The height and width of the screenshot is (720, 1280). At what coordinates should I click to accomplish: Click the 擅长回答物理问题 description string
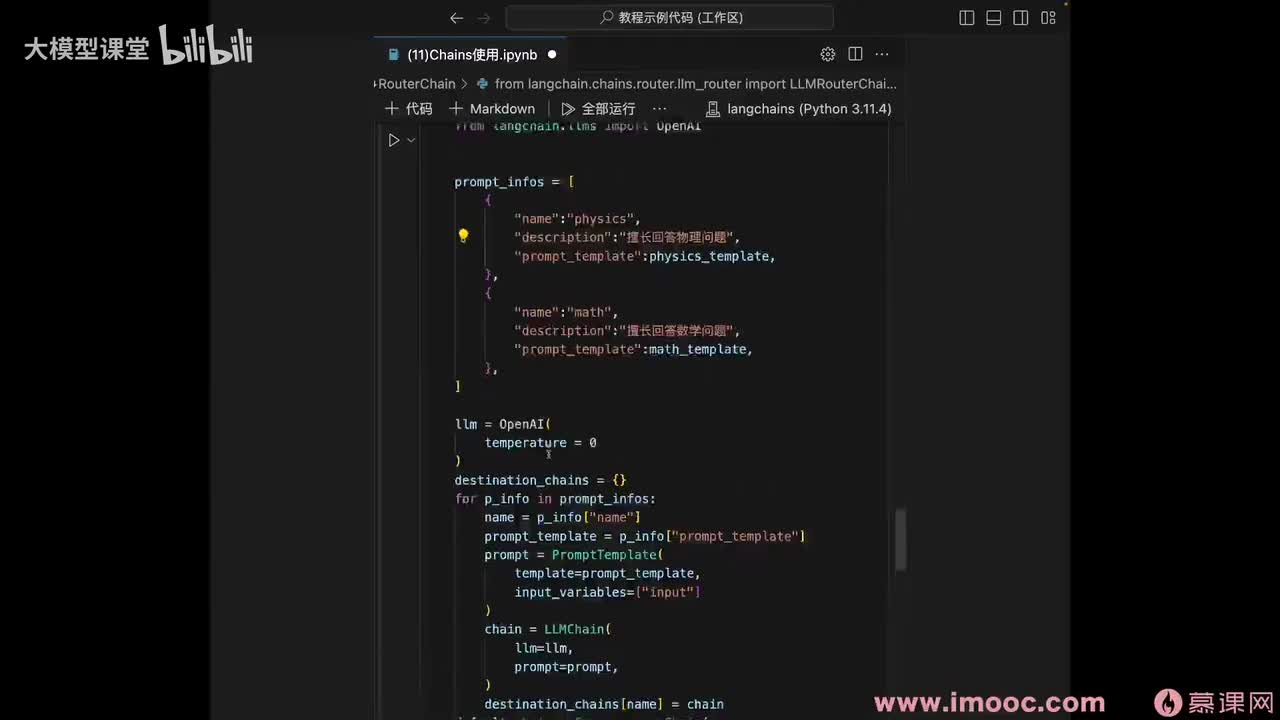tap(678, 237)
